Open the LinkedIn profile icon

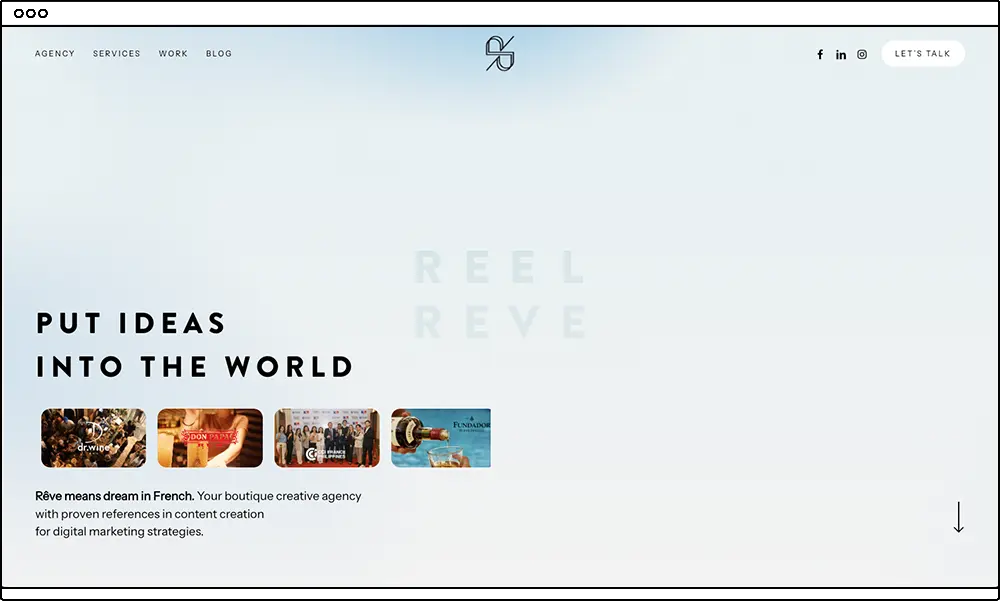point(841,55)
